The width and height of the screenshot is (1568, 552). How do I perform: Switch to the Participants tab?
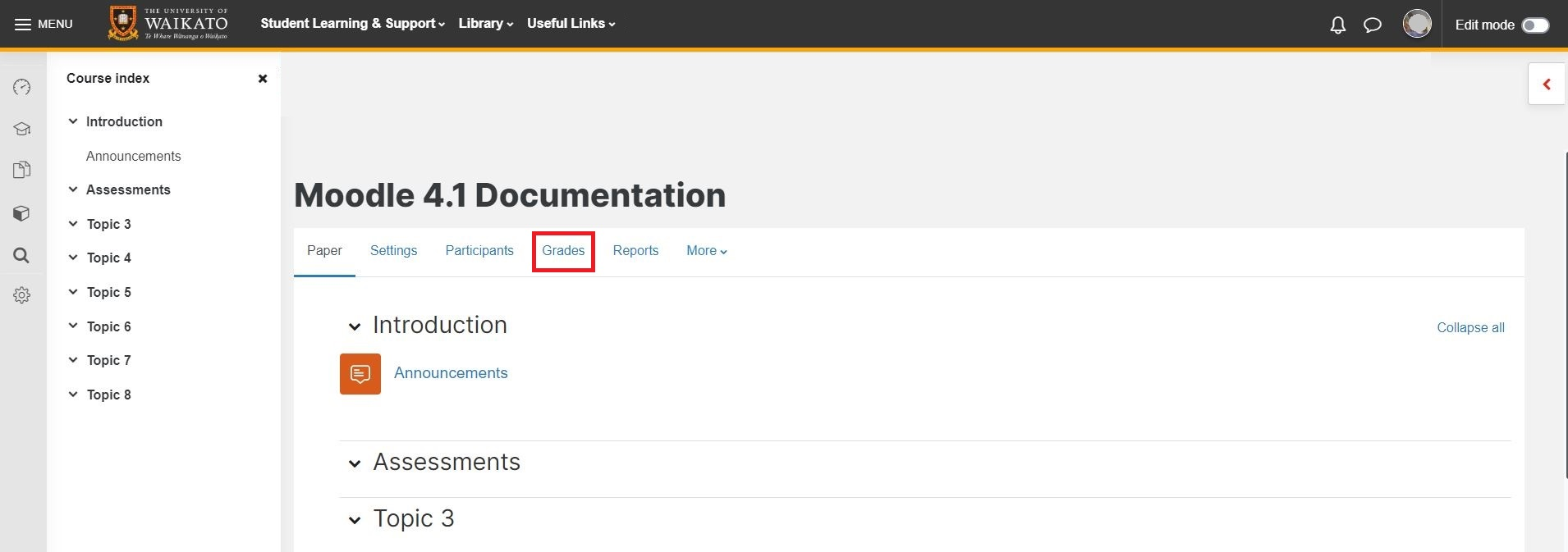pyautogui.click(x=479, y=251)
